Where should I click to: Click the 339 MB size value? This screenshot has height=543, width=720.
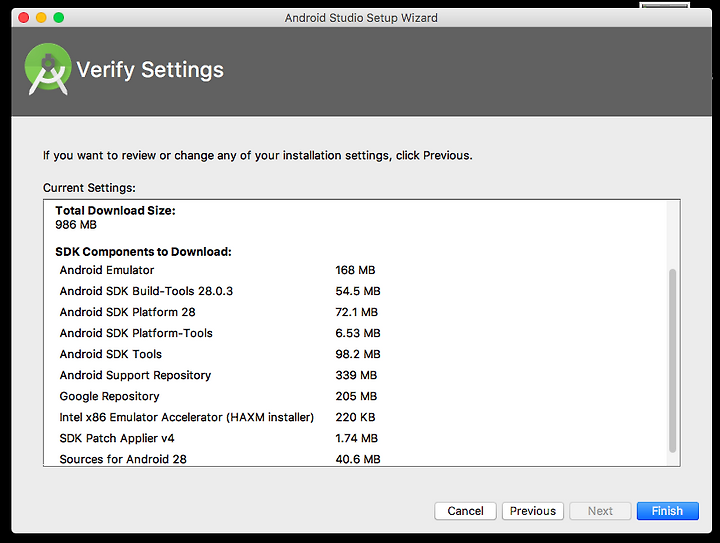pos(356,375)
